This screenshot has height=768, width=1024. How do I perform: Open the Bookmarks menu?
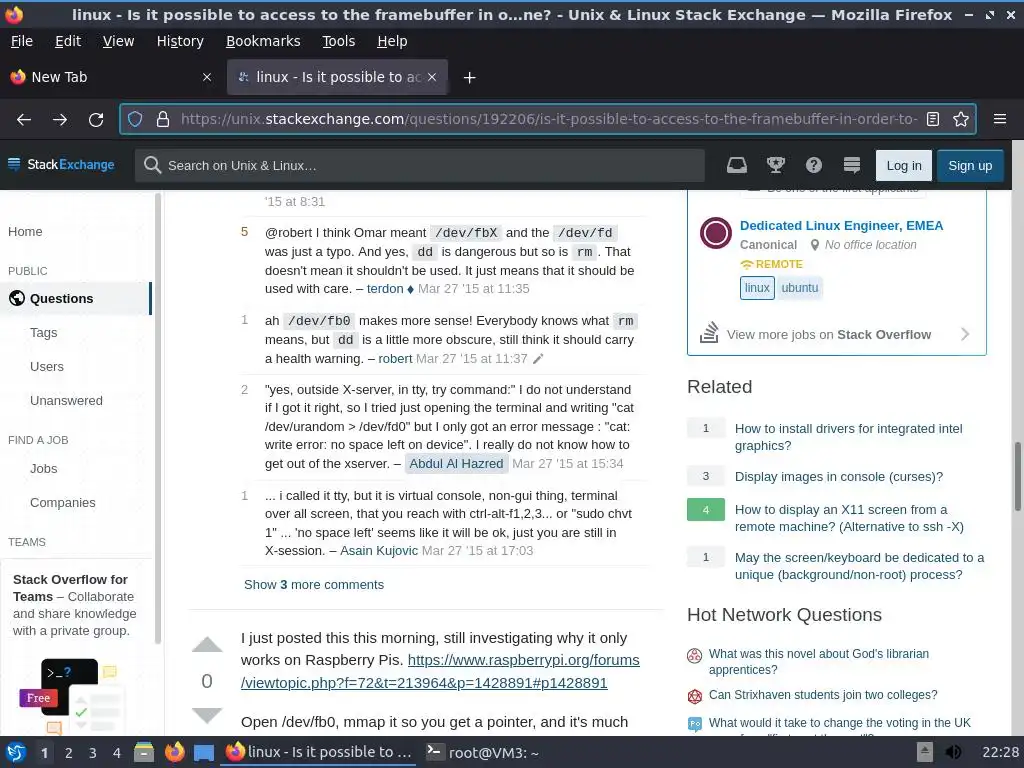(263, 41)
